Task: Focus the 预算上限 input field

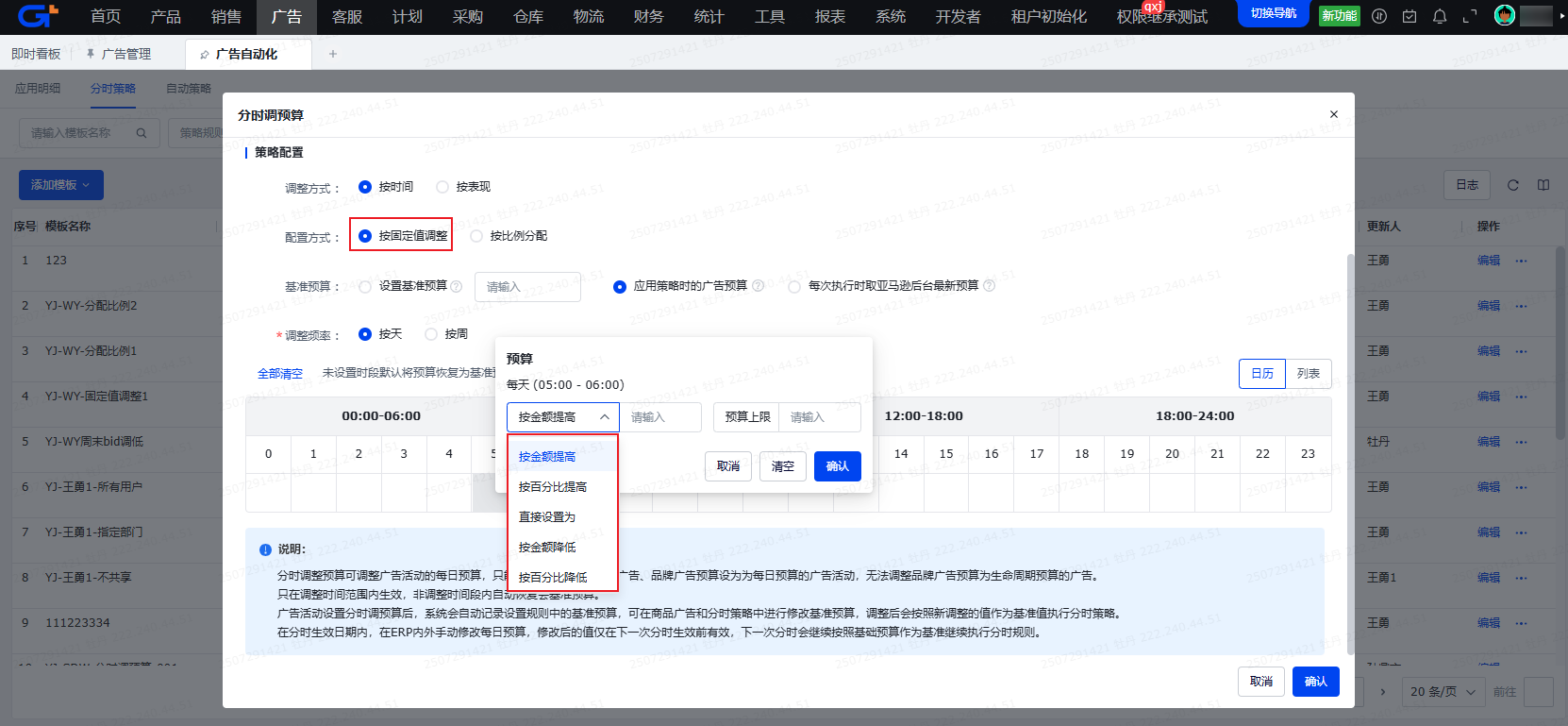Action: (818, 417)
